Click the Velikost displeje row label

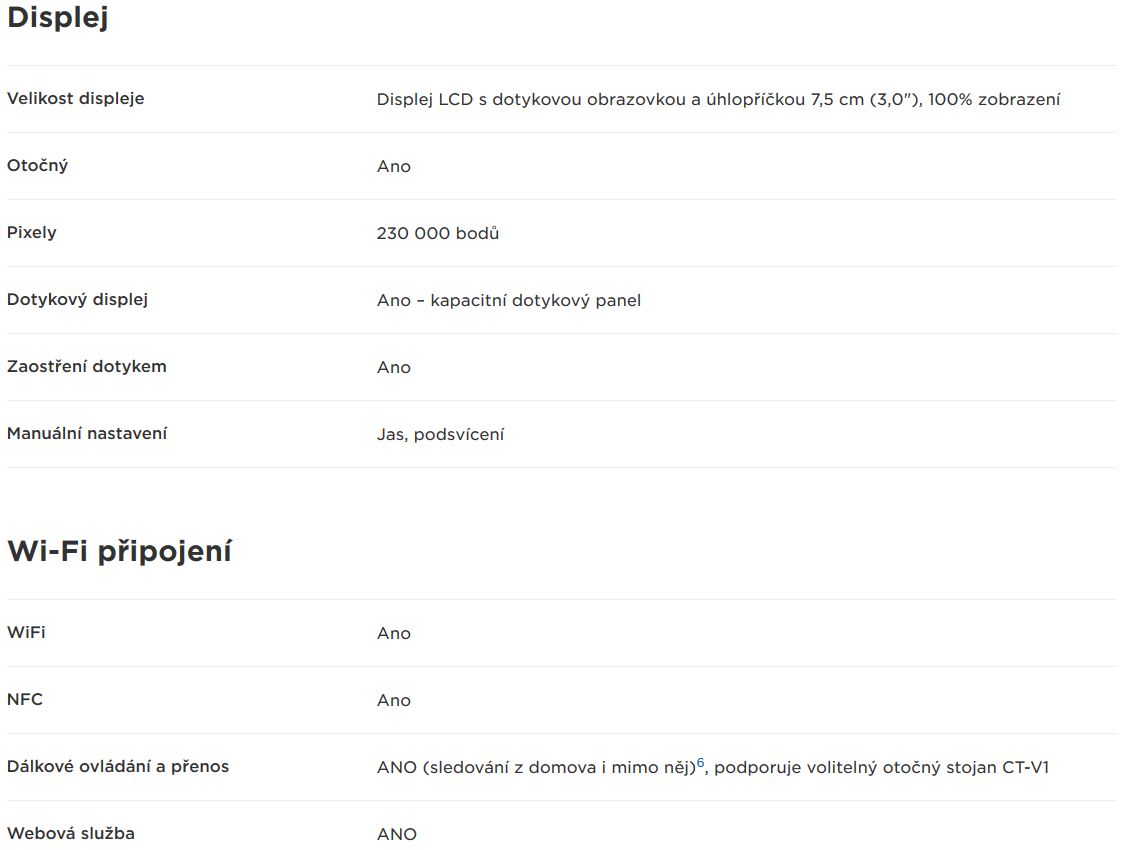pyautogui.click(x=76, y=99)
